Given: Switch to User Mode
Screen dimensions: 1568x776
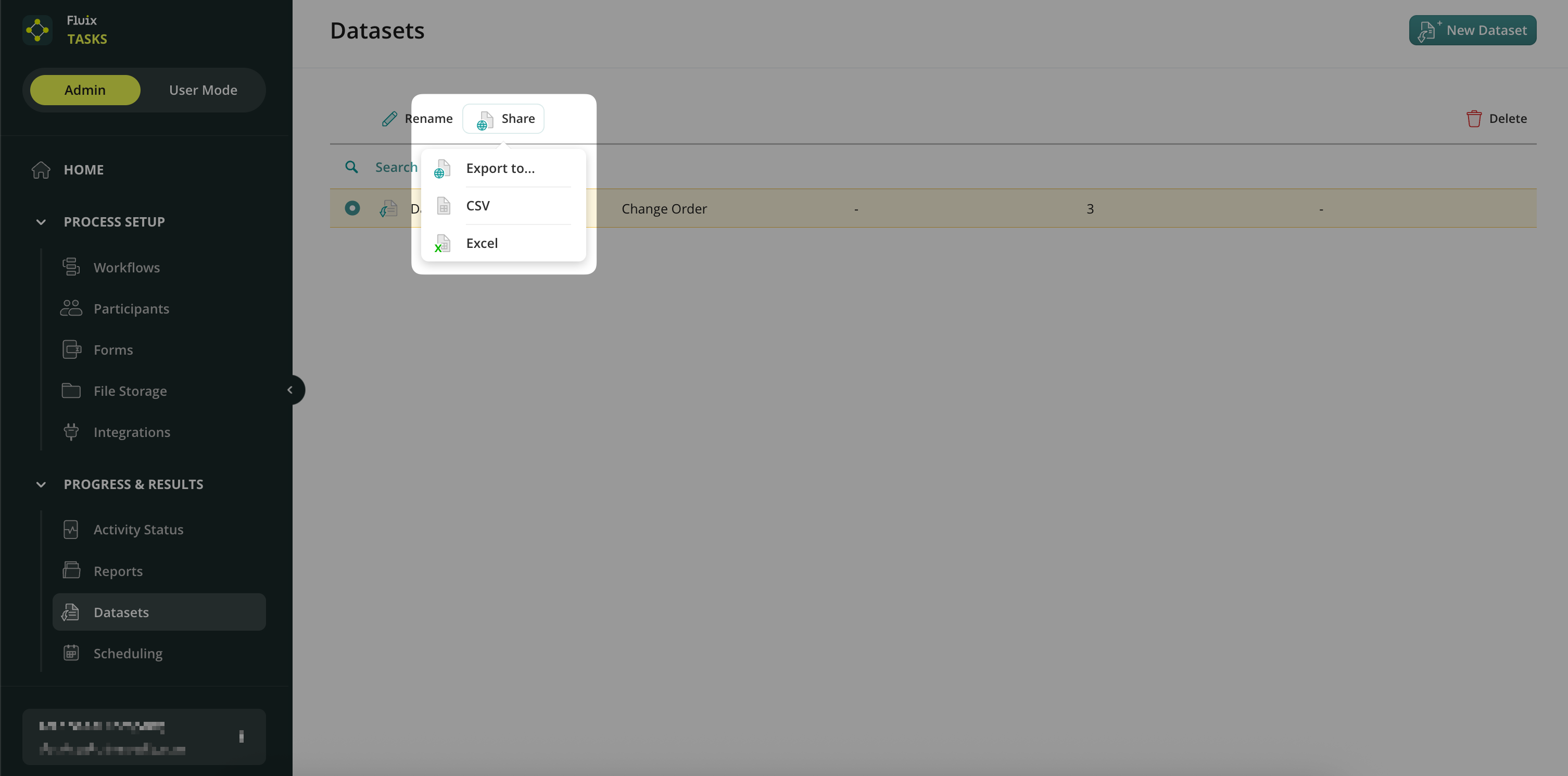Looking at the screenshot, I should [x=203, y=90].
